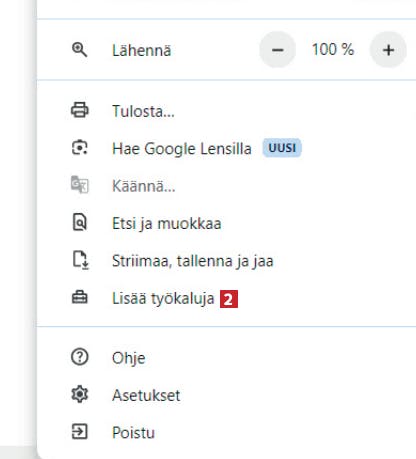Click the 100 % zoom level value
Screen dimensions: 416x459
point(333,50)
